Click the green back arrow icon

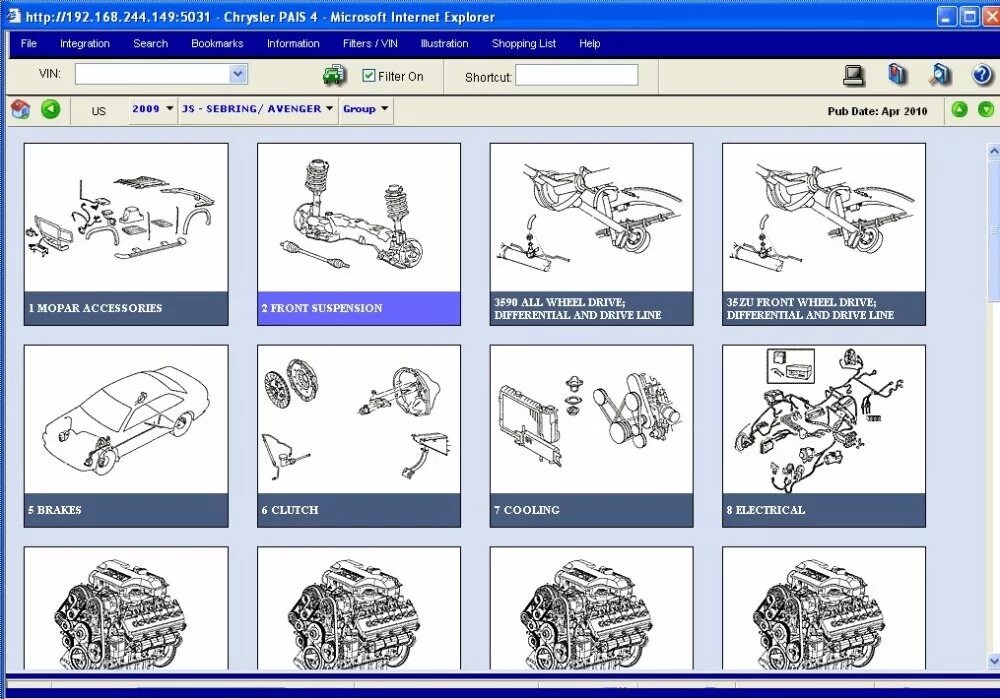tap(50, 109)
